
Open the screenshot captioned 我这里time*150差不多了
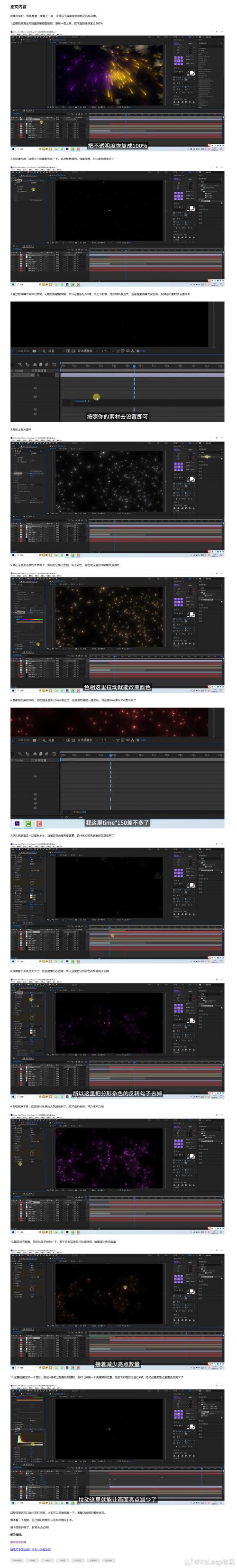point(117,767)
